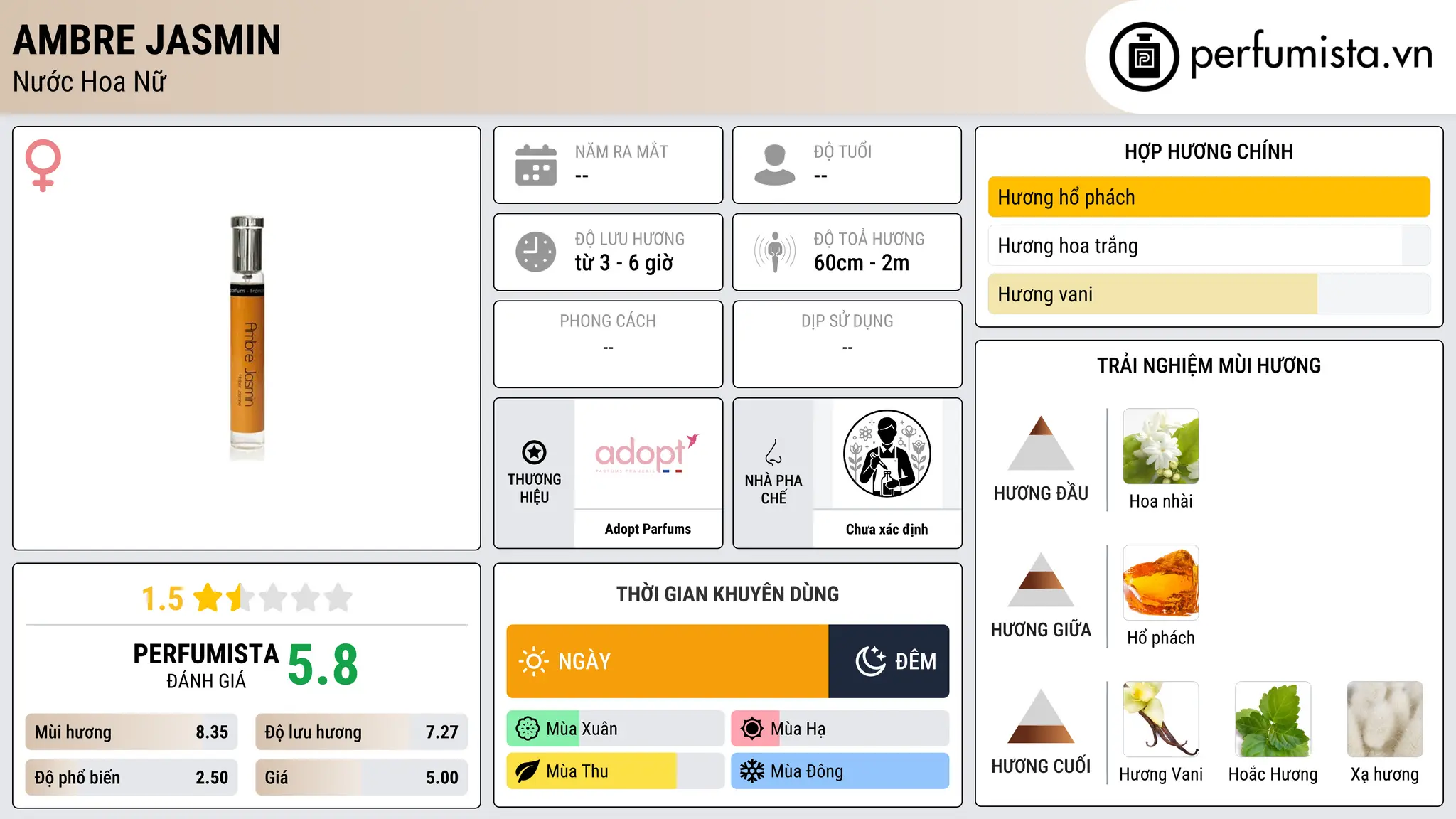Click the person silhouette age icon
Viewport: 1456px width, 819px height.
[x=774, y=165]
